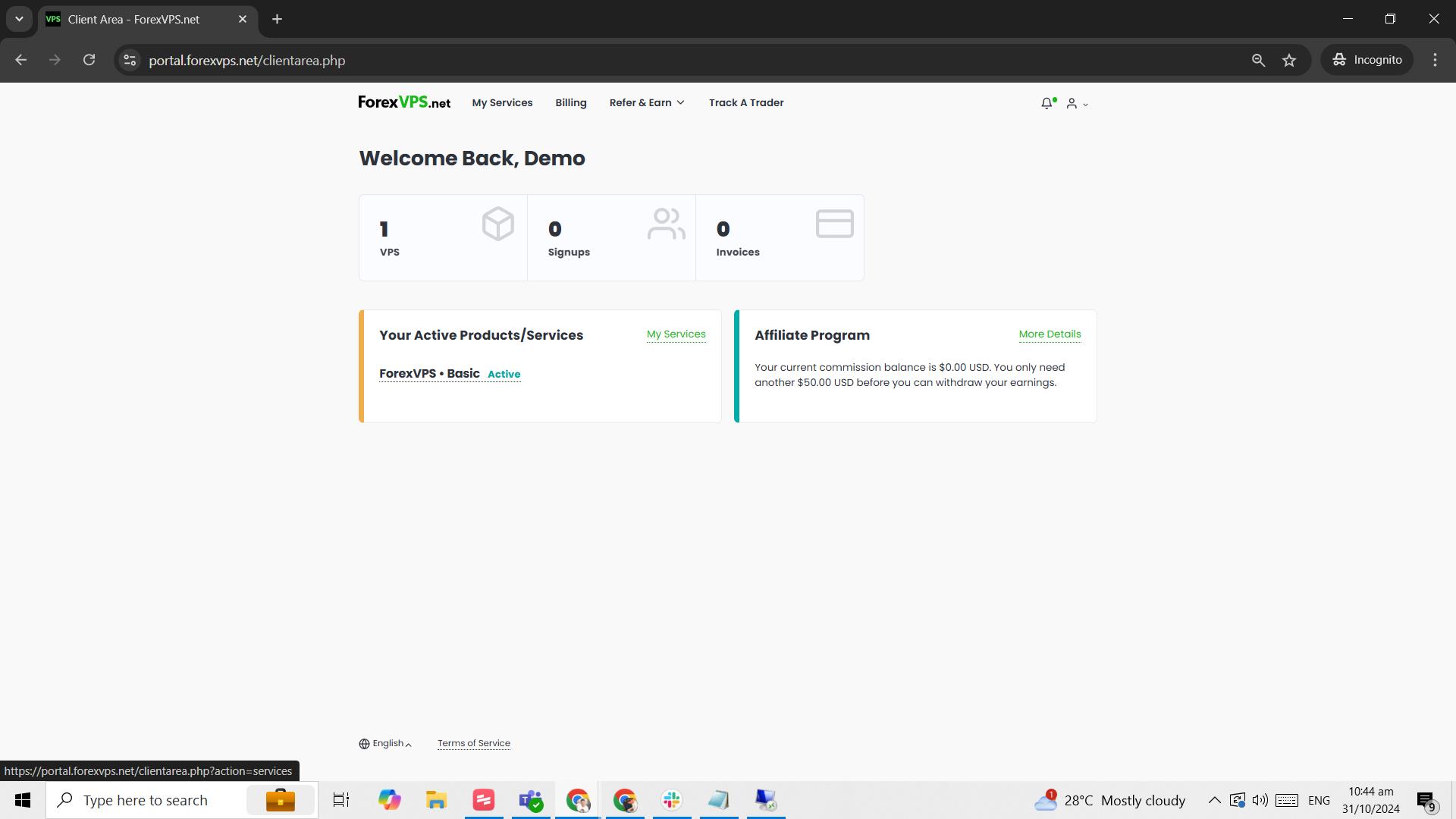Click the ForexVPS.net logo
This screenshot has height=819, width=1456.
404,102
